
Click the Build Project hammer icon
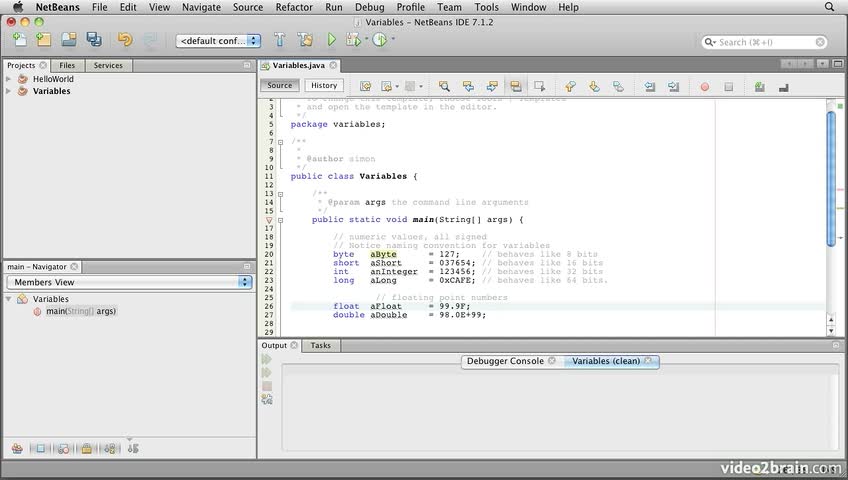click(280, 39)
